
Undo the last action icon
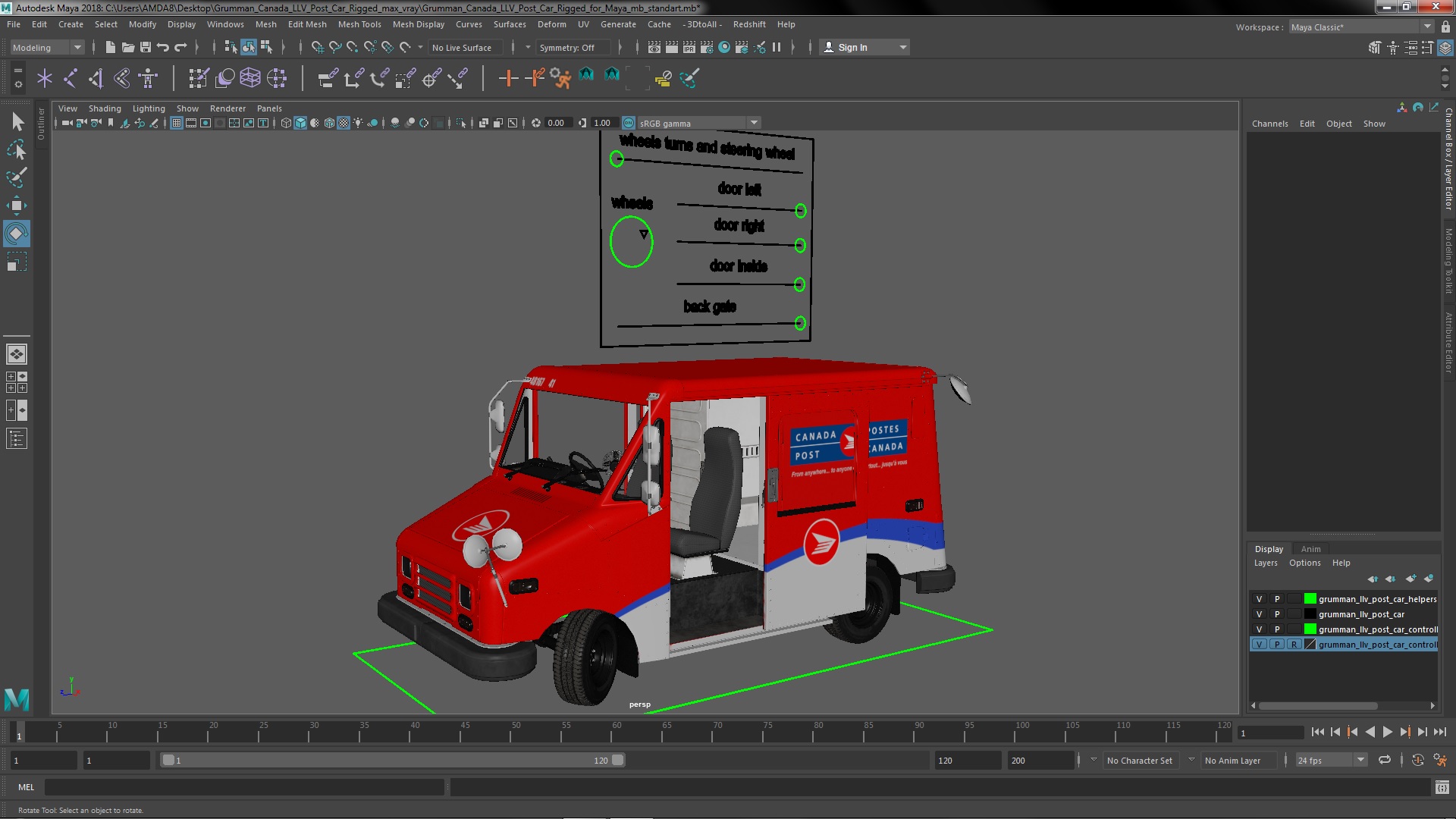(163, 47)
